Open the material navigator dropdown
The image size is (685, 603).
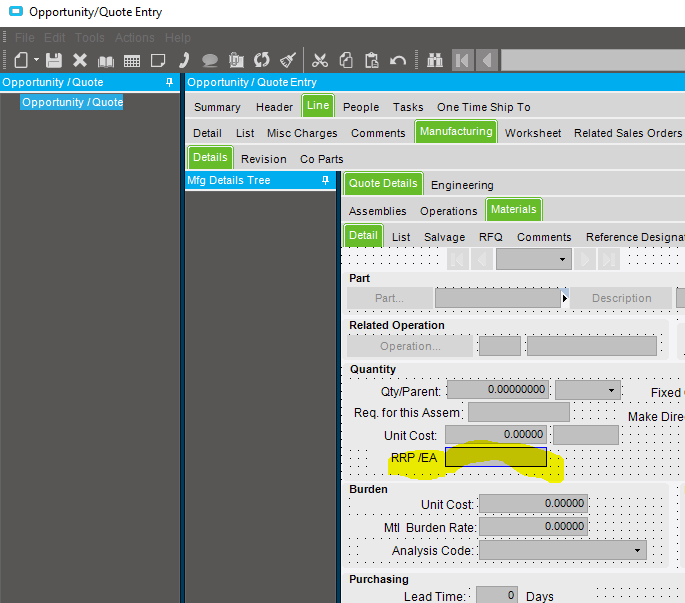click(562, 260)
